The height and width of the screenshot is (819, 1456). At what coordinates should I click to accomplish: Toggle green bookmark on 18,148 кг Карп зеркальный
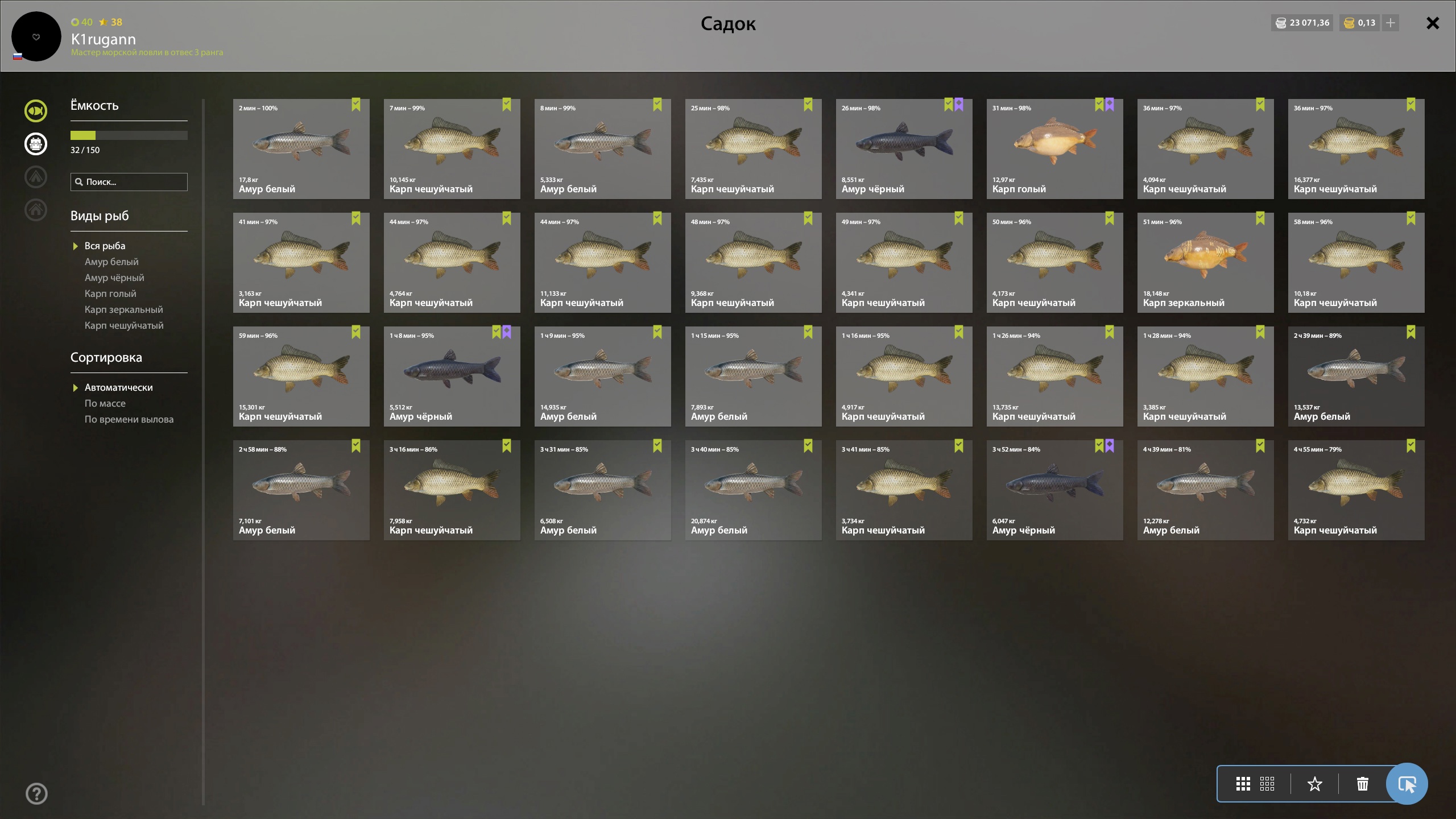click(1260, 218)
